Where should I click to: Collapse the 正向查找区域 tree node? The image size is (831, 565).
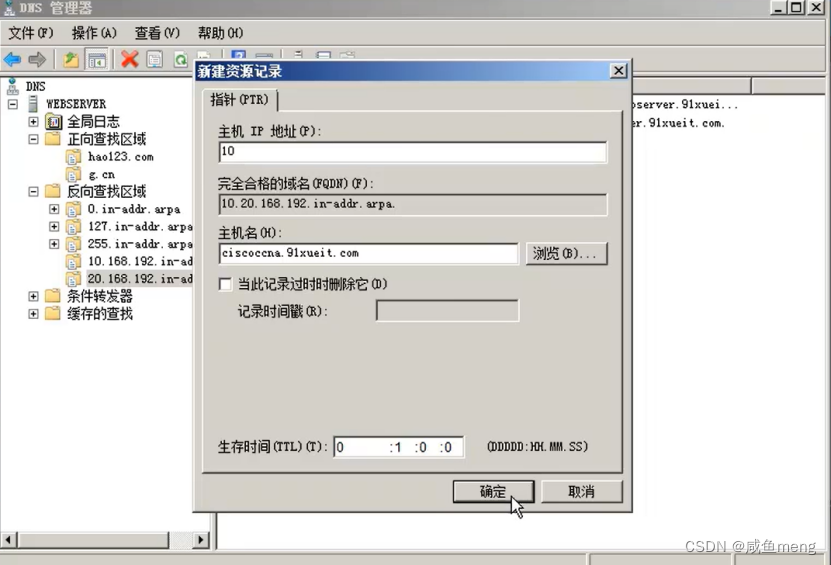click(x=33, y=139)
